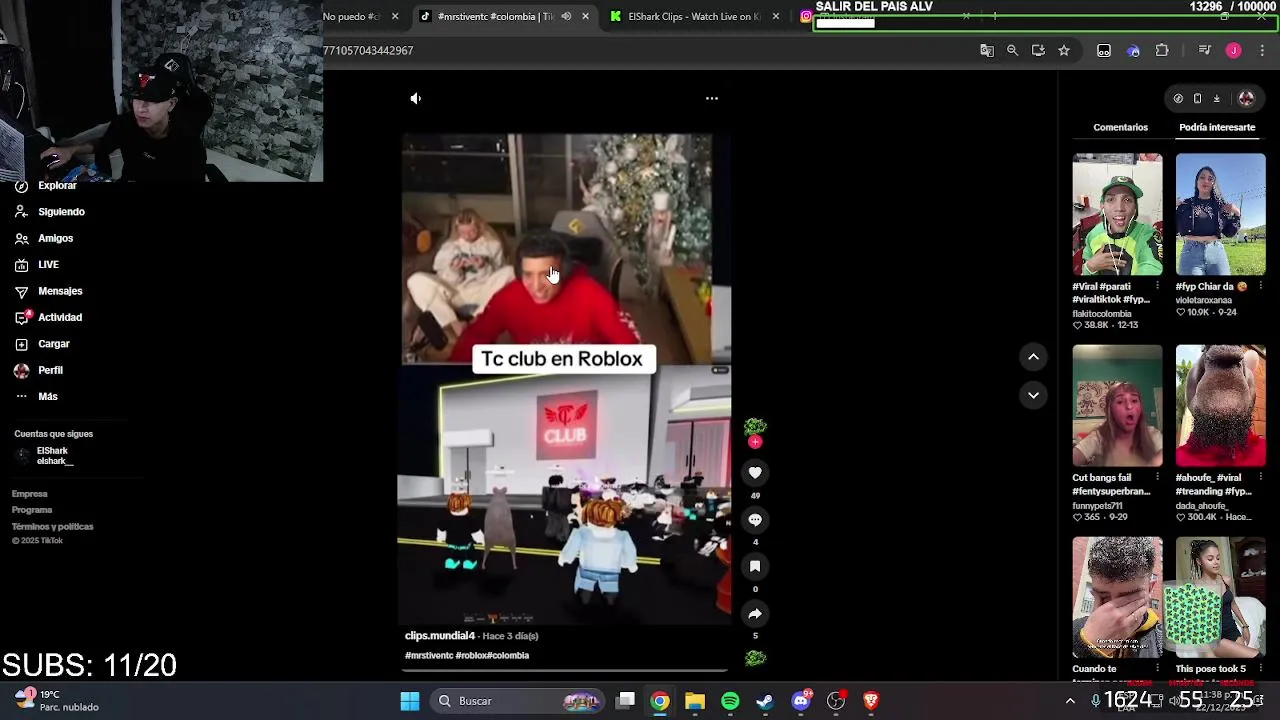
Task: Open the browser Extensions puzzle icon
Action: click(1162, 50)
